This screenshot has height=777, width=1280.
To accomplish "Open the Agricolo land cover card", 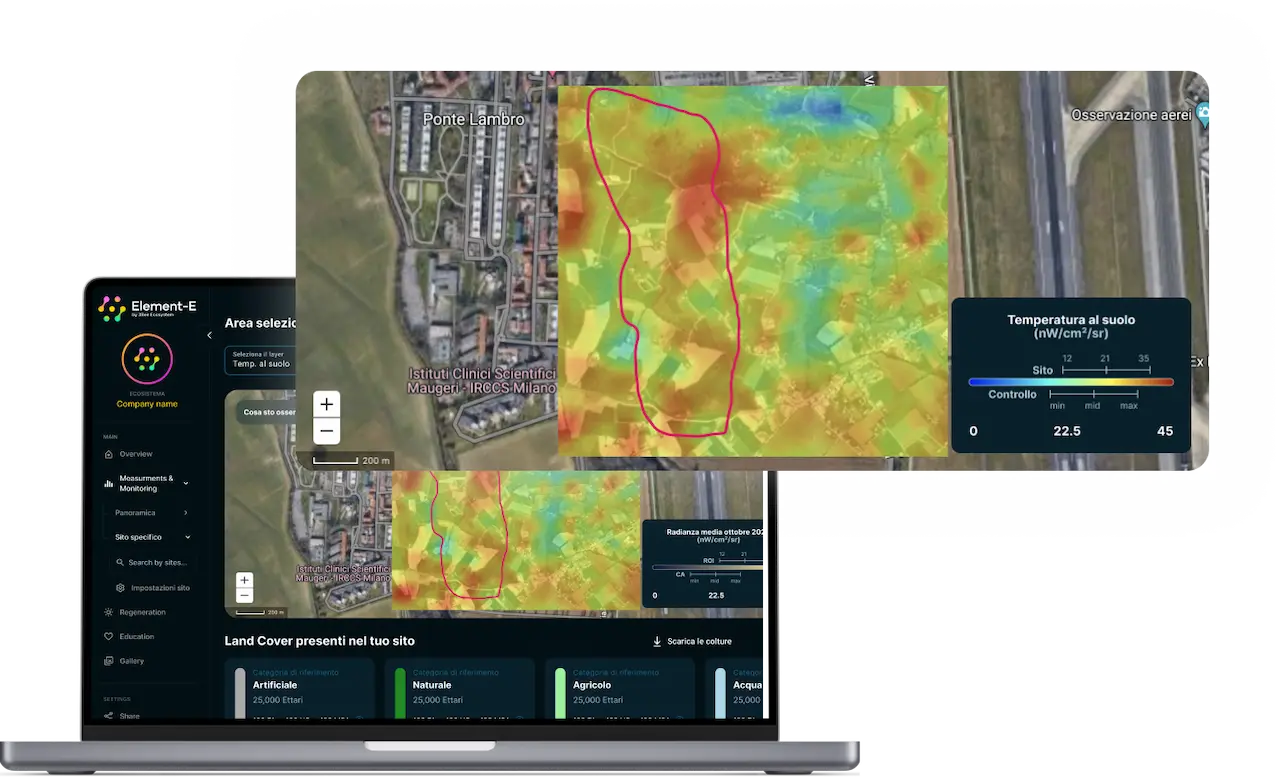I will click(x=620, y=688).
